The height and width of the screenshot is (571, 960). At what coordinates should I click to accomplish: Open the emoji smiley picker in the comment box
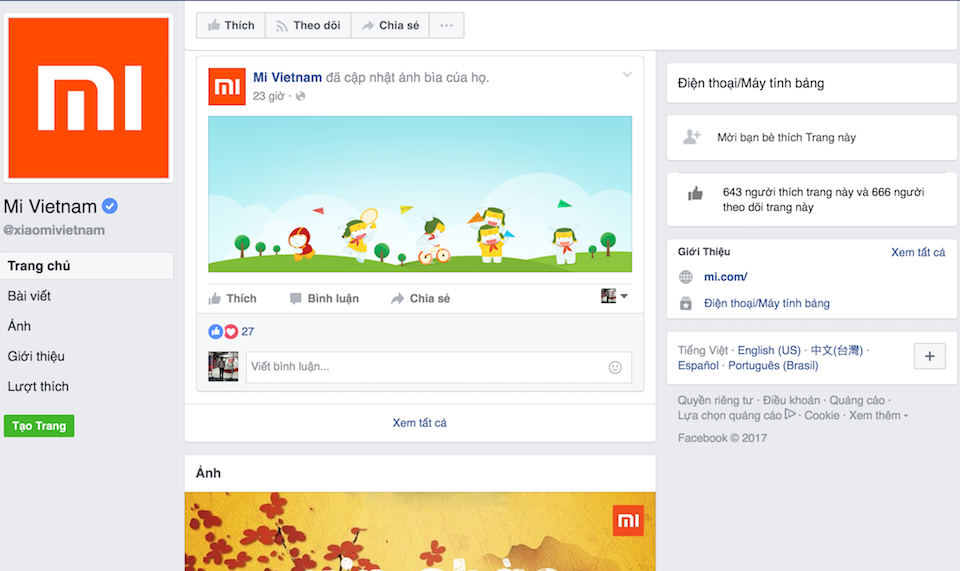tap(615, 367)
